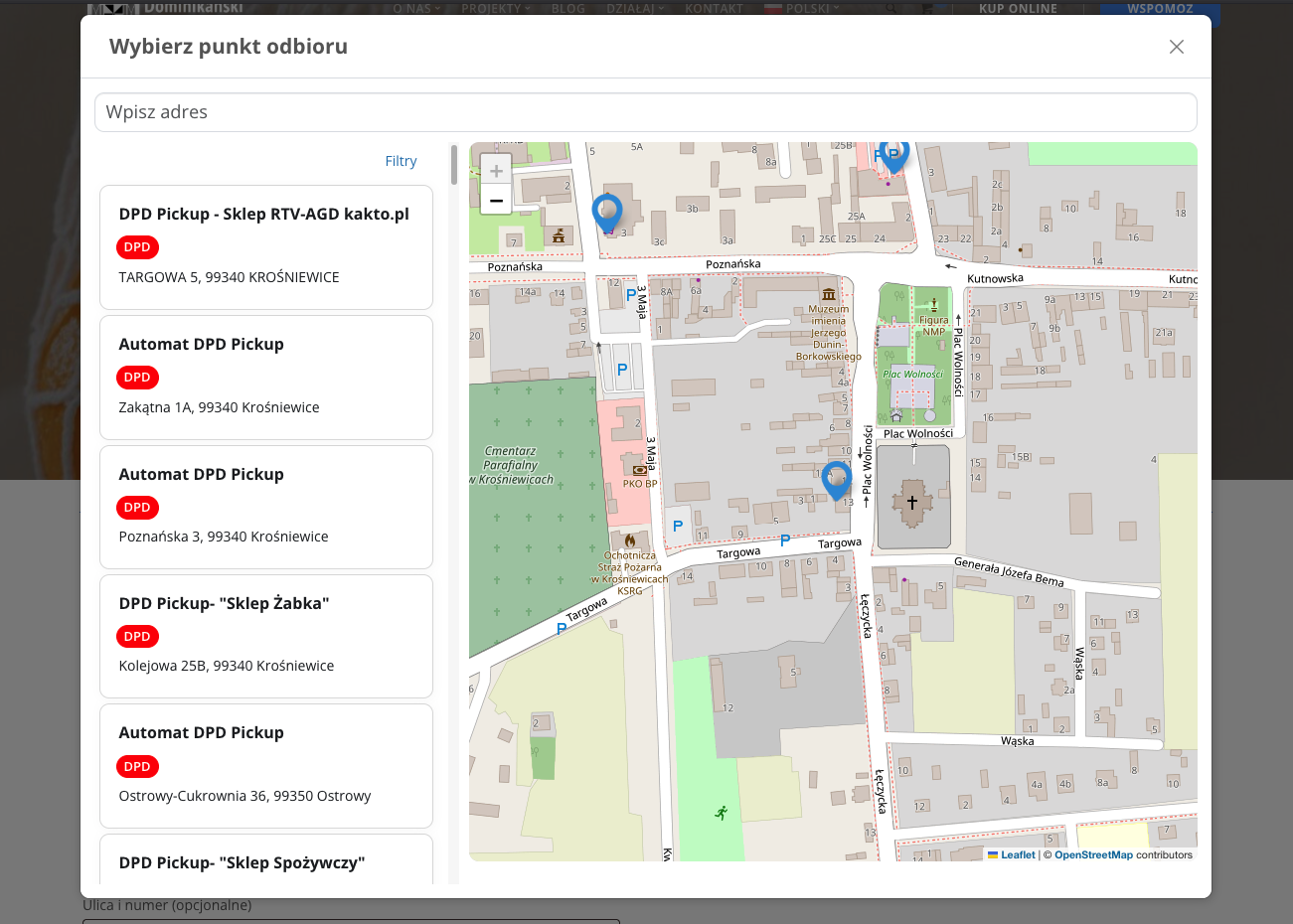The height and width of the screenshot is (924, 1293).
Task: Close the pickup point dialog
Action: (x=1177, y=47)
